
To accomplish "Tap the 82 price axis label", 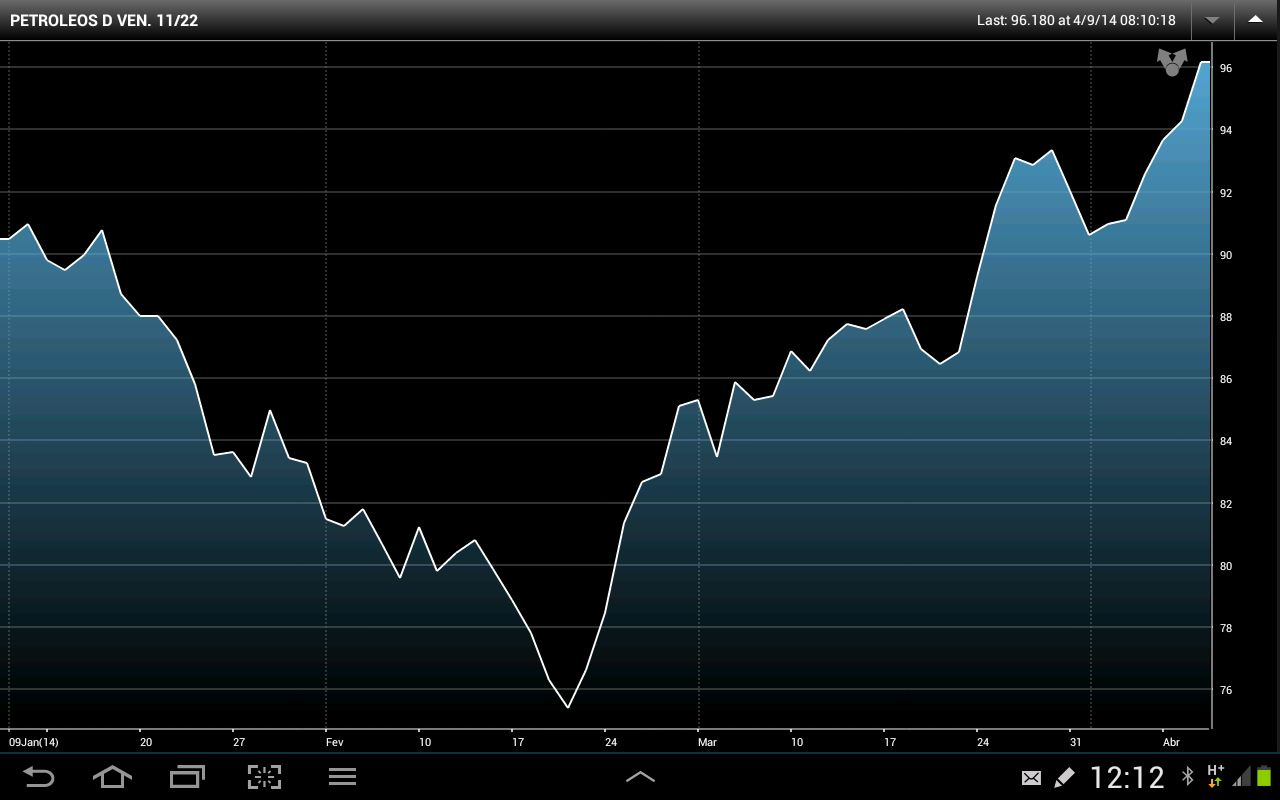I will (x=1226, y=504).
